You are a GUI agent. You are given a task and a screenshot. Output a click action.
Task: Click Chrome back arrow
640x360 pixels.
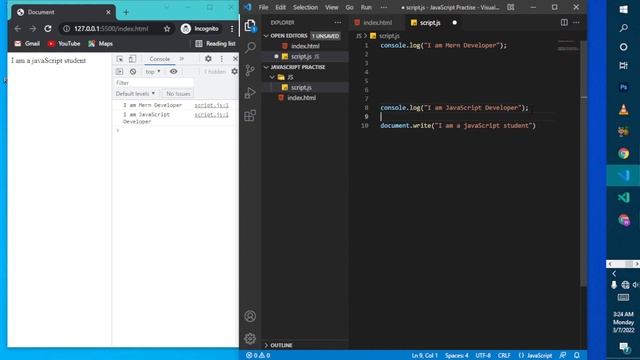pos(18,29)
